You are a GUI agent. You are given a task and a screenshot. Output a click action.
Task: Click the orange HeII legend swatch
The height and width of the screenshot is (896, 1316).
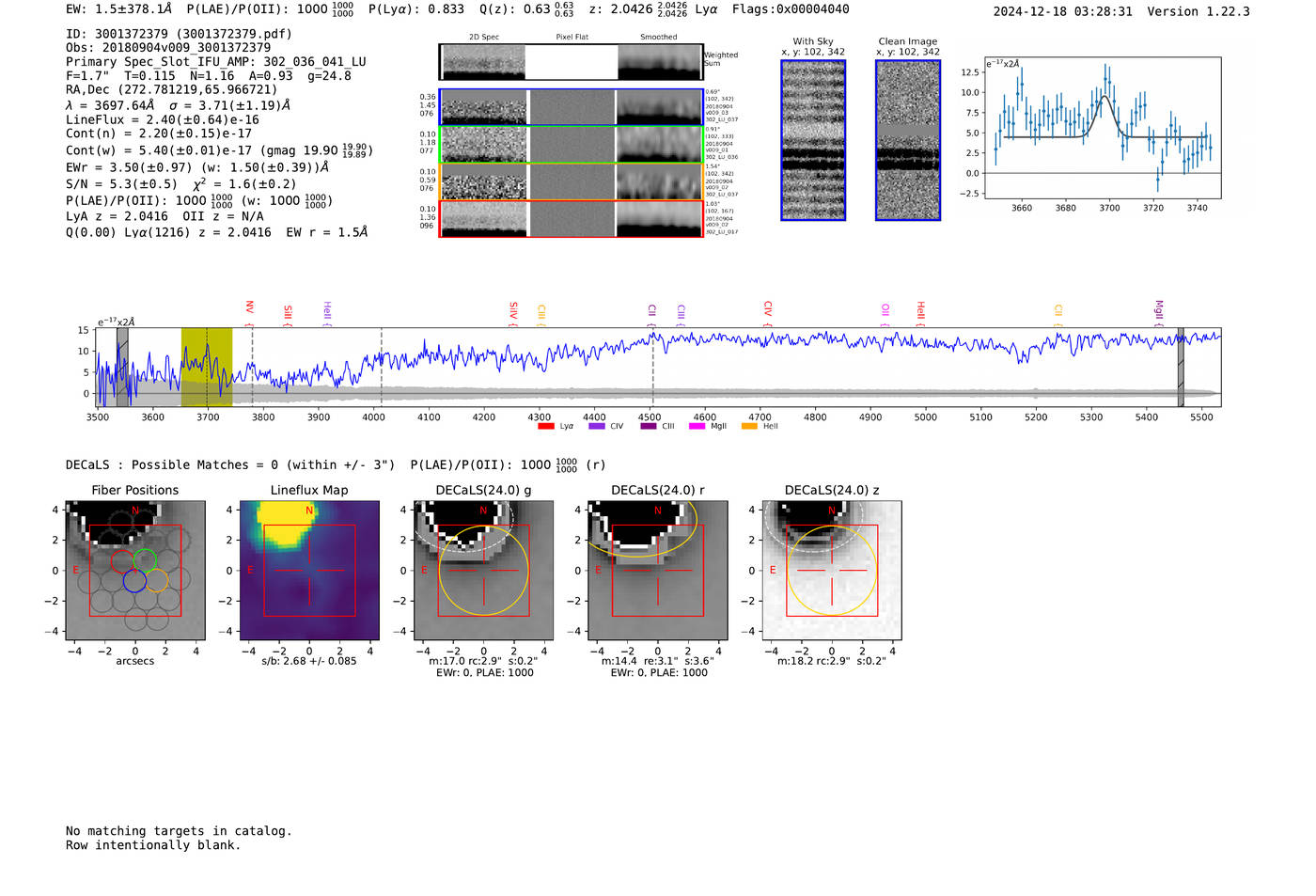pyautogui.click(x=749, y=426)
